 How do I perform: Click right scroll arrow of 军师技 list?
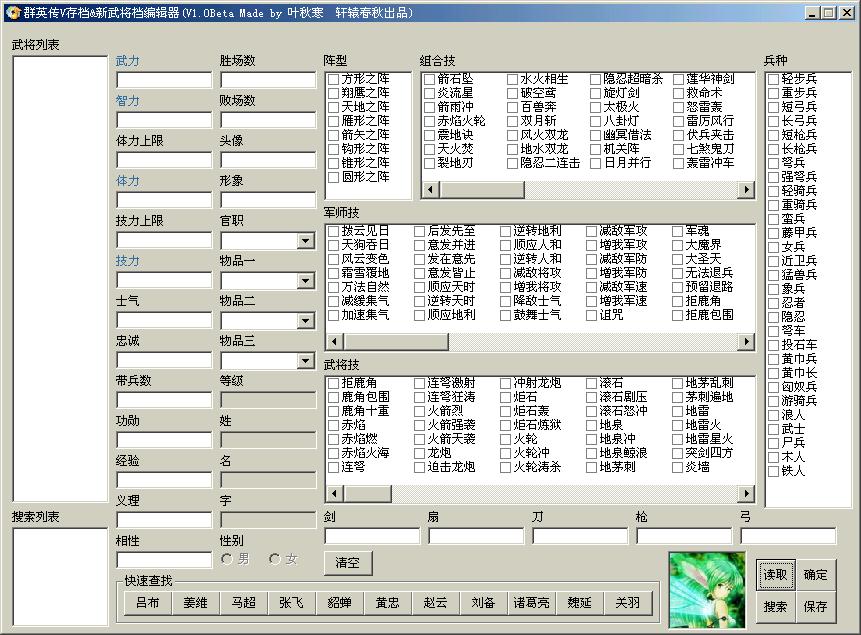(746, 342)
